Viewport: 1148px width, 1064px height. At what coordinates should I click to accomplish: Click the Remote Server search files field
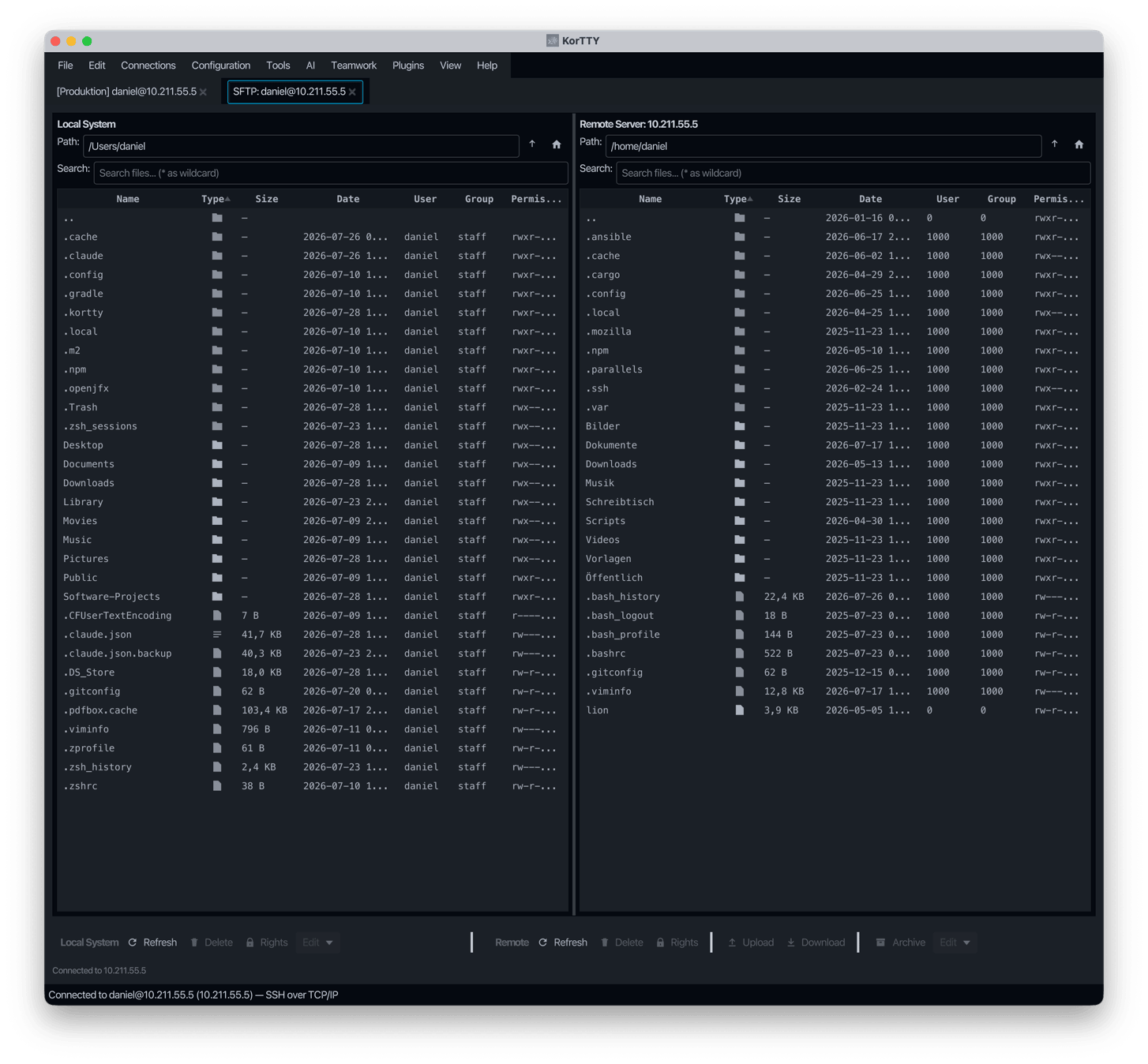(x=853, y=173)
